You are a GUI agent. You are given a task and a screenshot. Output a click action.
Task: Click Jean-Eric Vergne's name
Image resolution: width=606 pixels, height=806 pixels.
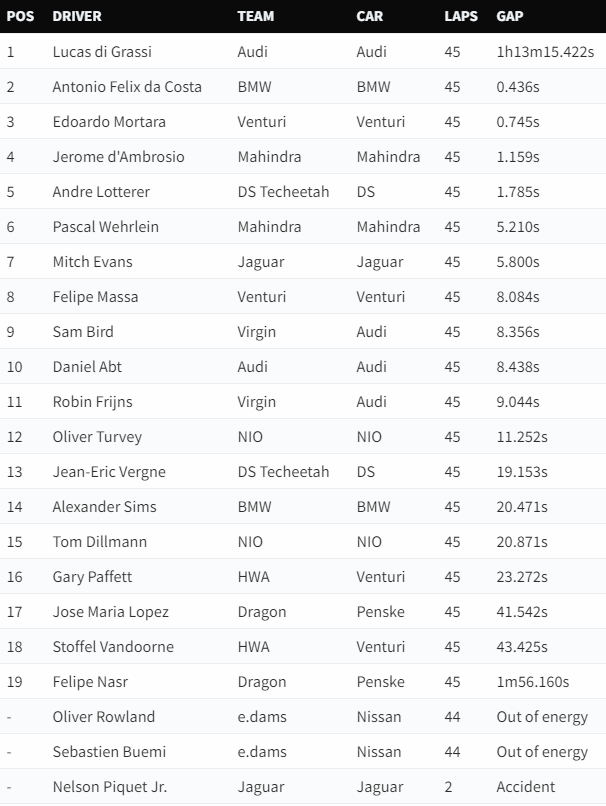(109, 472)
